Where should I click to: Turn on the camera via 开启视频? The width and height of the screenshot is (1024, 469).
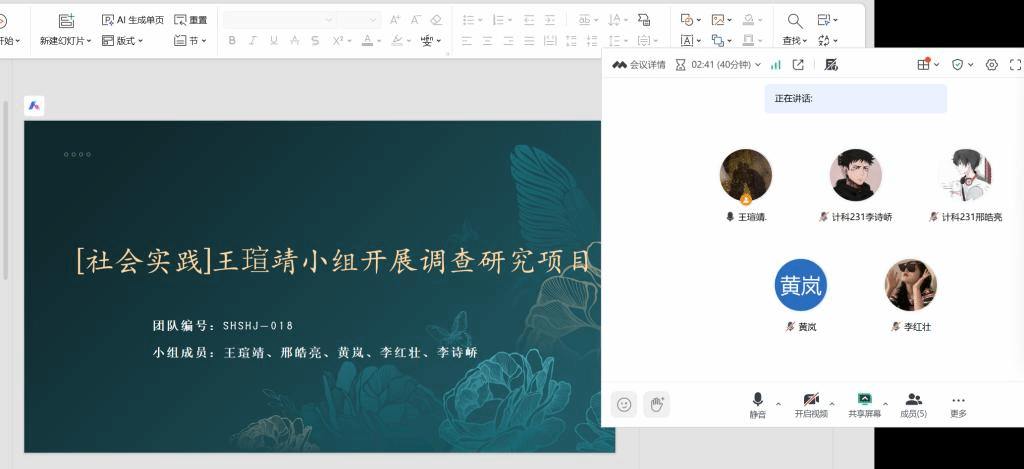pos(811,404)
